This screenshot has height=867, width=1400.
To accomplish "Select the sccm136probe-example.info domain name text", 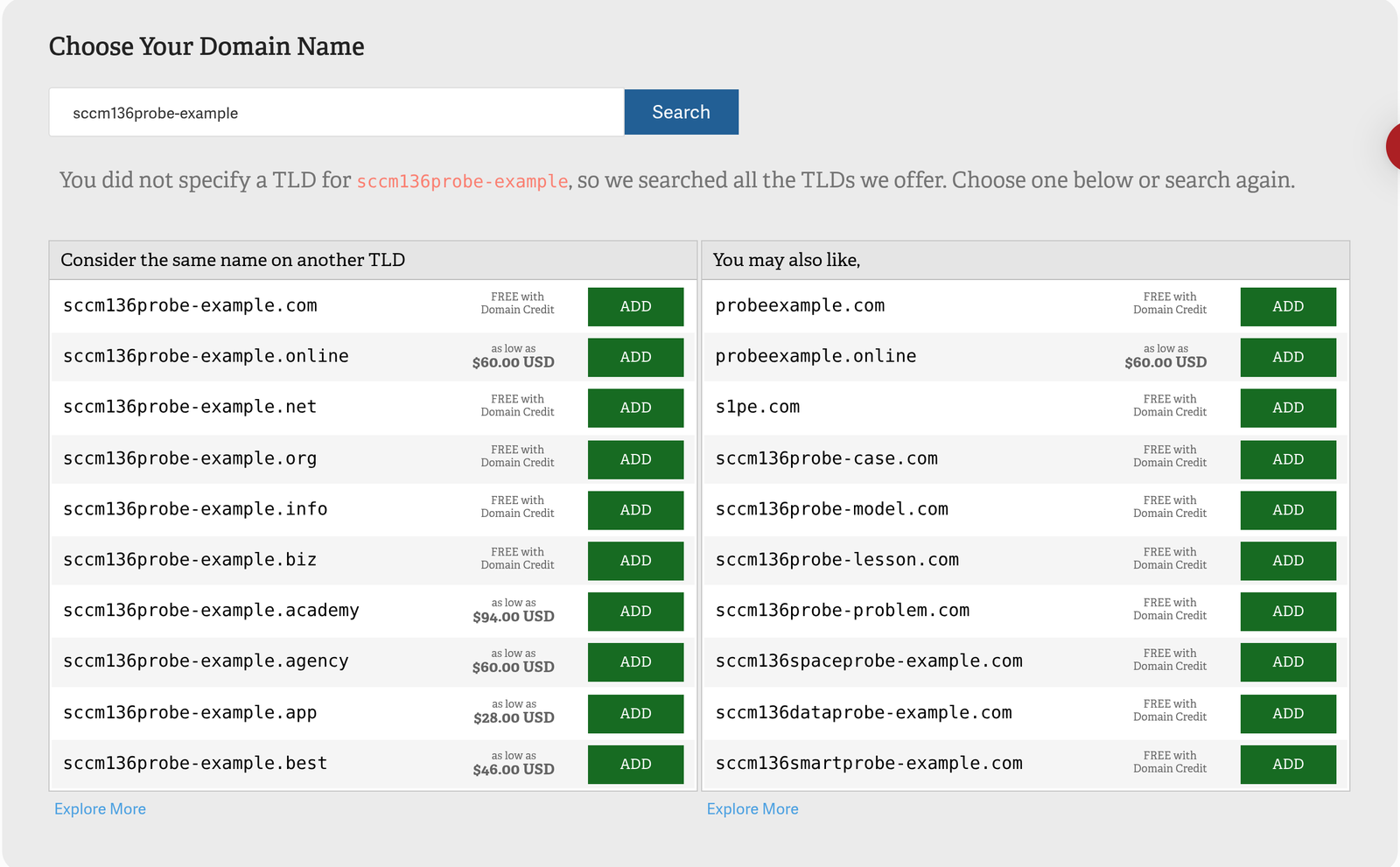I will [x=195, y=510].
